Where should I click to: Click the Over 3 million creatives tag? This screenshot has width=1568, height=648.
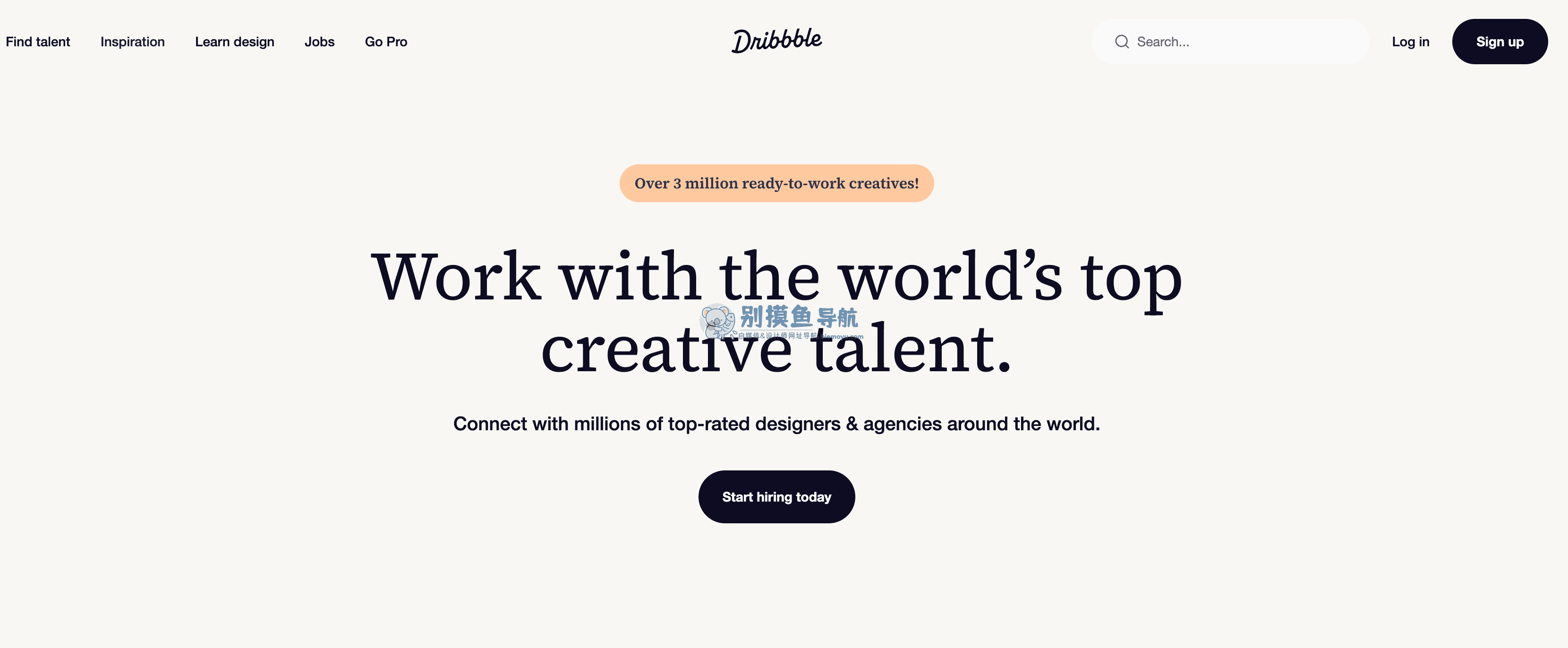point(777,182)
